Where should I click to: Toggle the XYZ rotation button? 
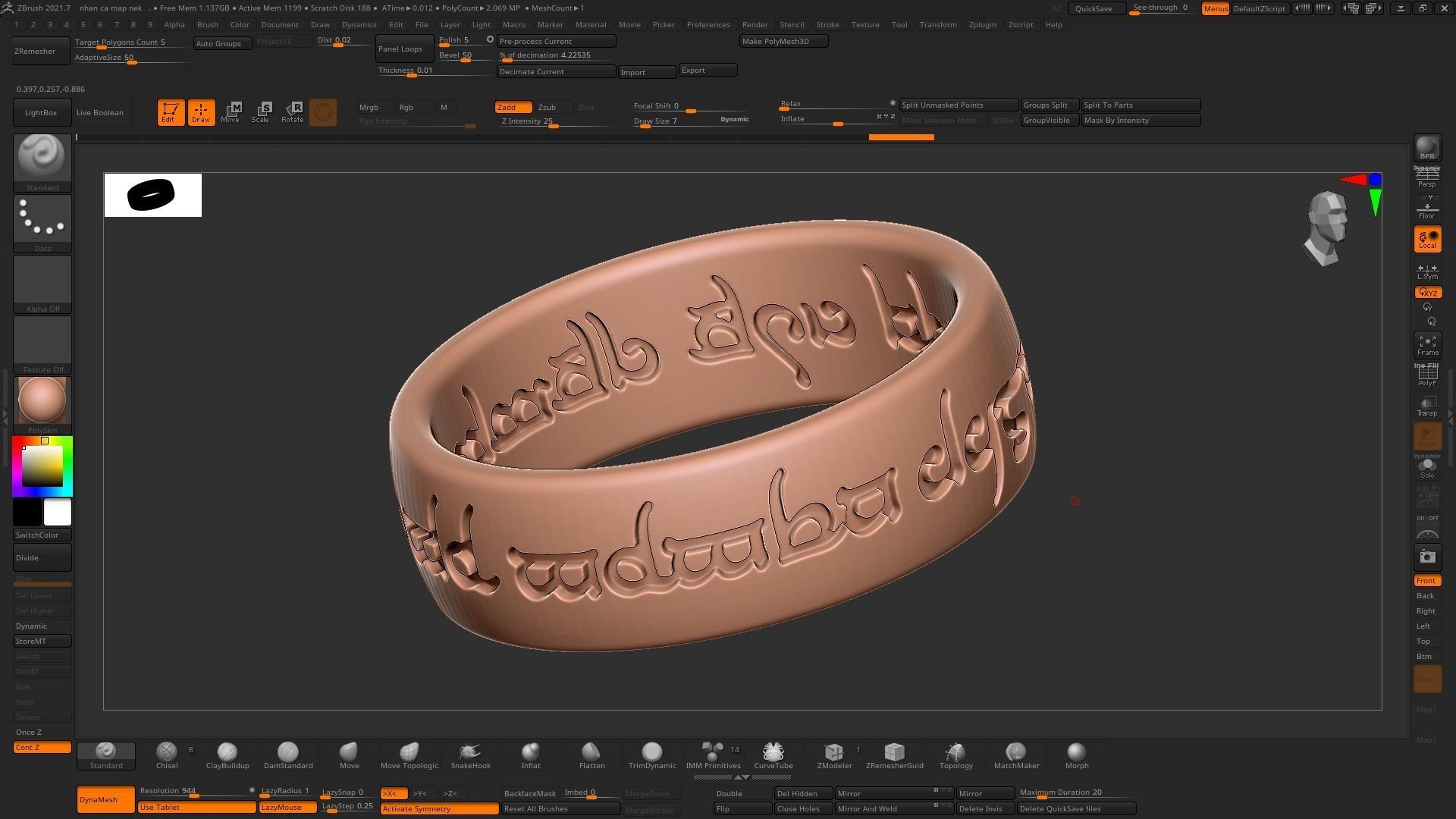point(1427,293)
